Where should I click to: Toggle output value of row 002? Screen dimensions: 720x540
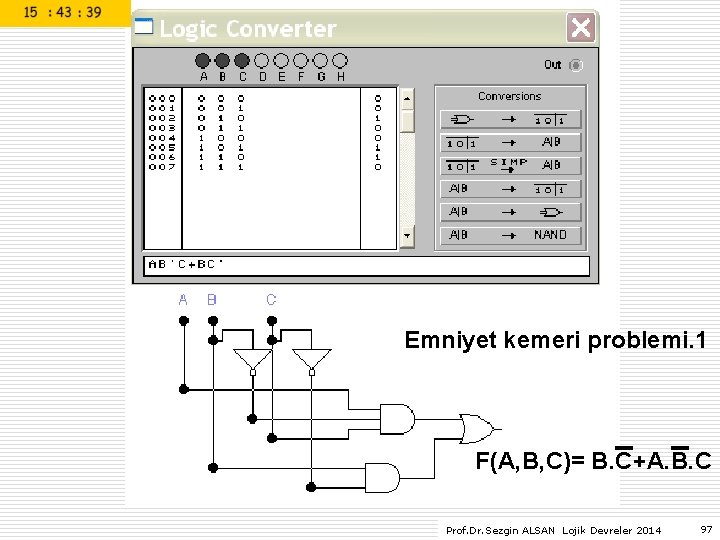377,118
